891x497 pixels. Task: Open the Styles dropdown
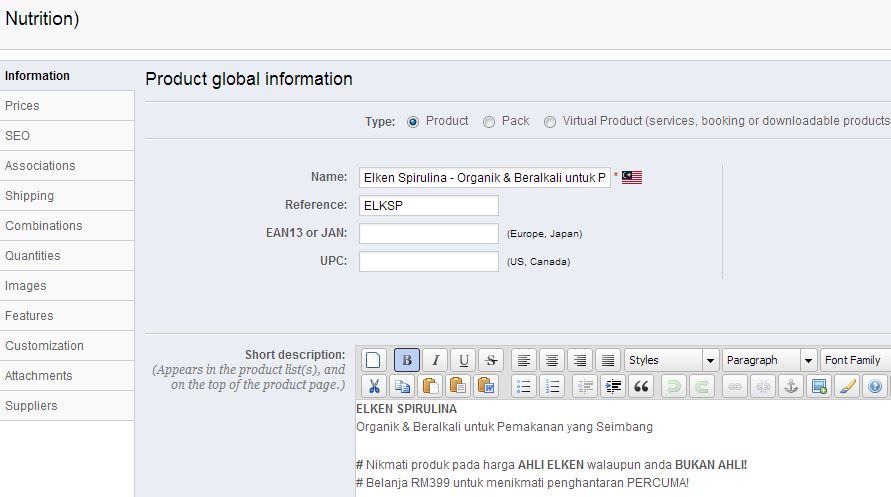coord(672,360)
